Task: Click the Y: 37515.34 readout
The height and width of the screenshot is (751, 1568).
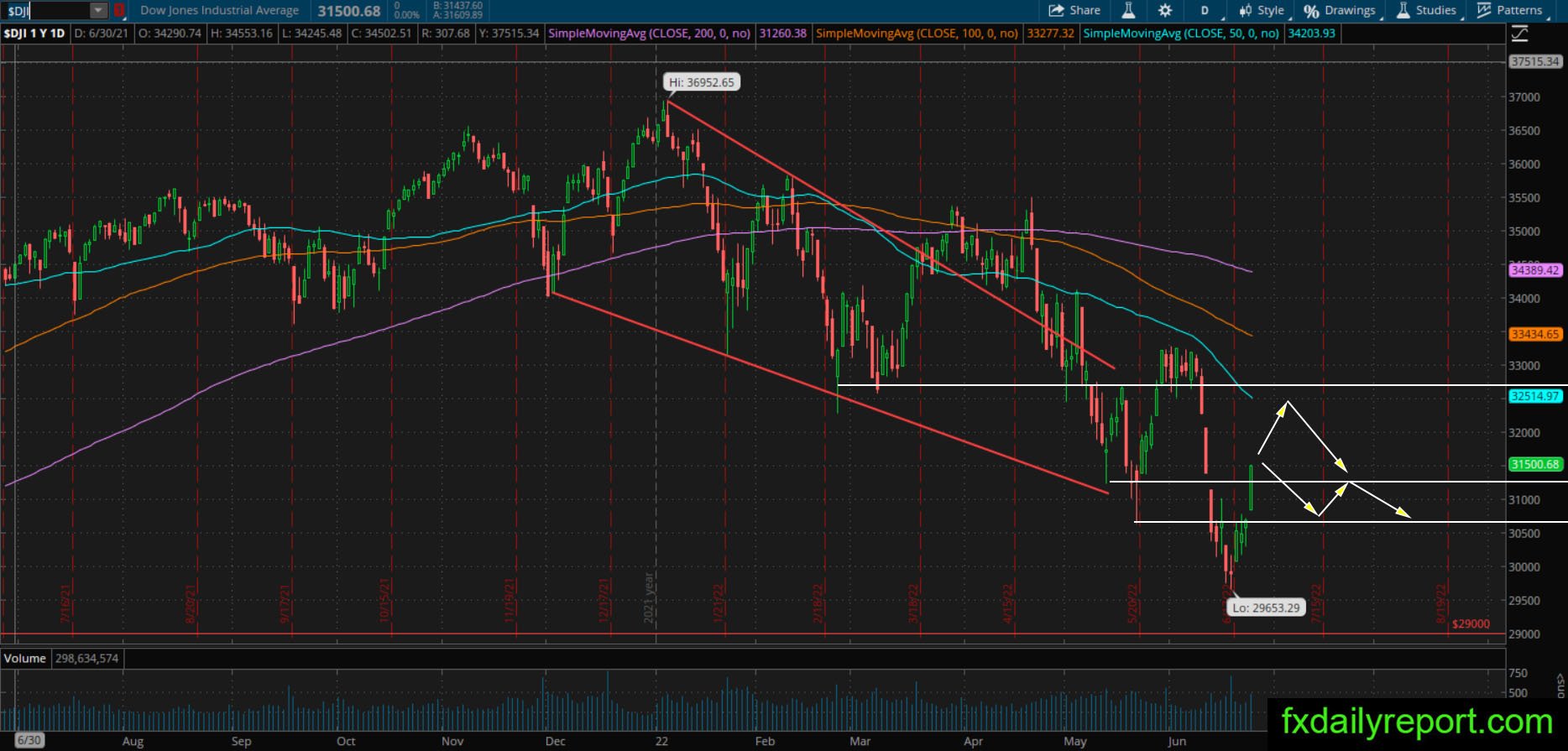Action: 509,34
